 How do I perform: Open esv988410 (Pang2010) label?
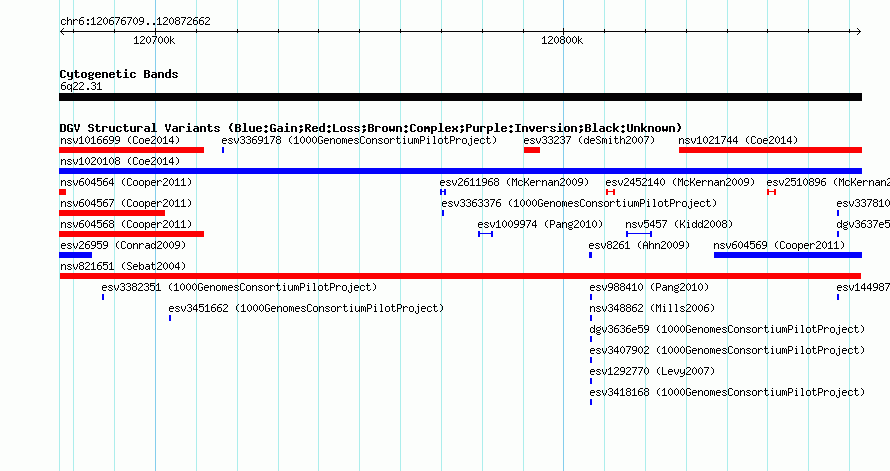click(649, 287)
